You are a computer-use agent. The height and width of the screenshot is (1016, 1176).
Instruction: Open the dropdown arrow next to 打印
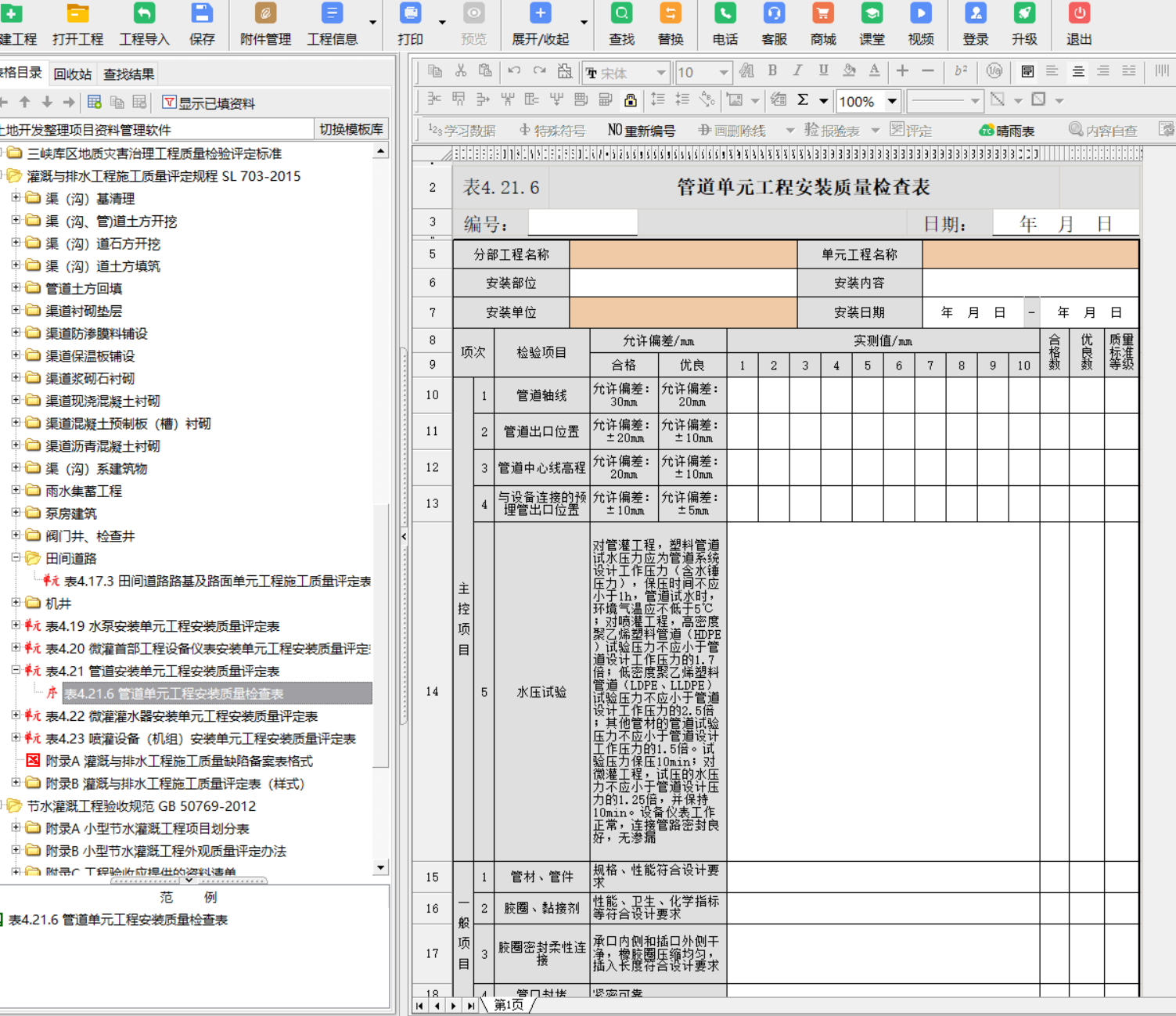tap(442, 22)
